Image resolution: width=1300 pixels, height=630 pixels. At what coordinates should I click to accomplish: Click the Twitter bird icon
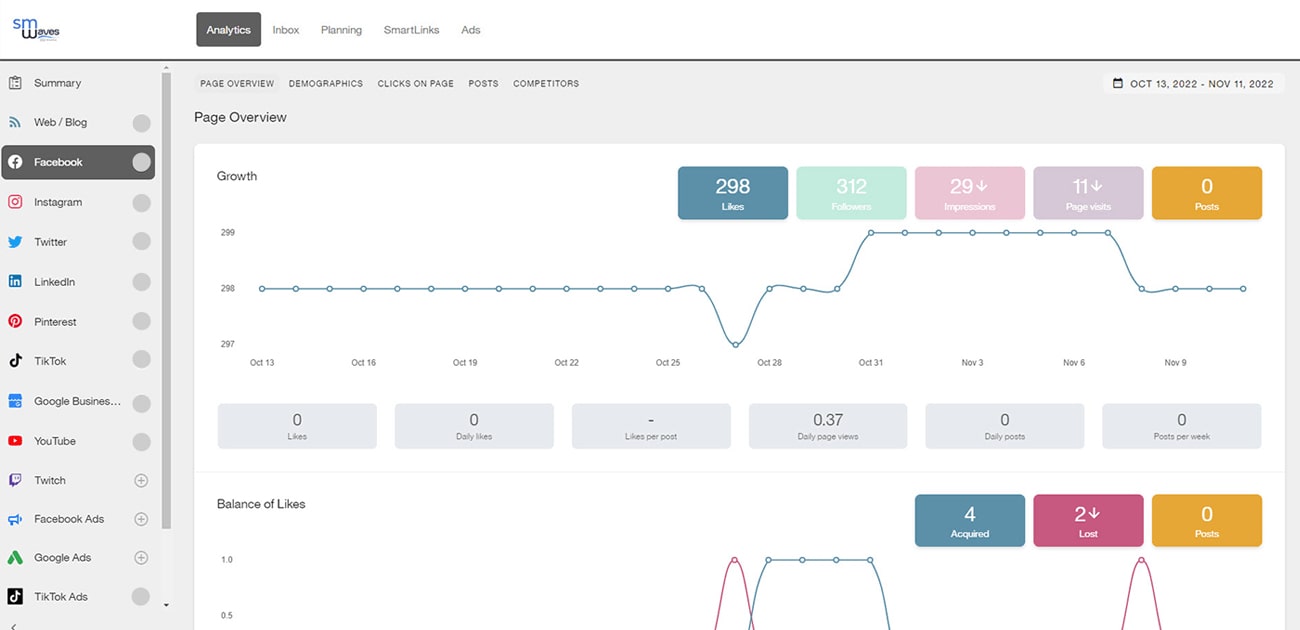(15, 242)
